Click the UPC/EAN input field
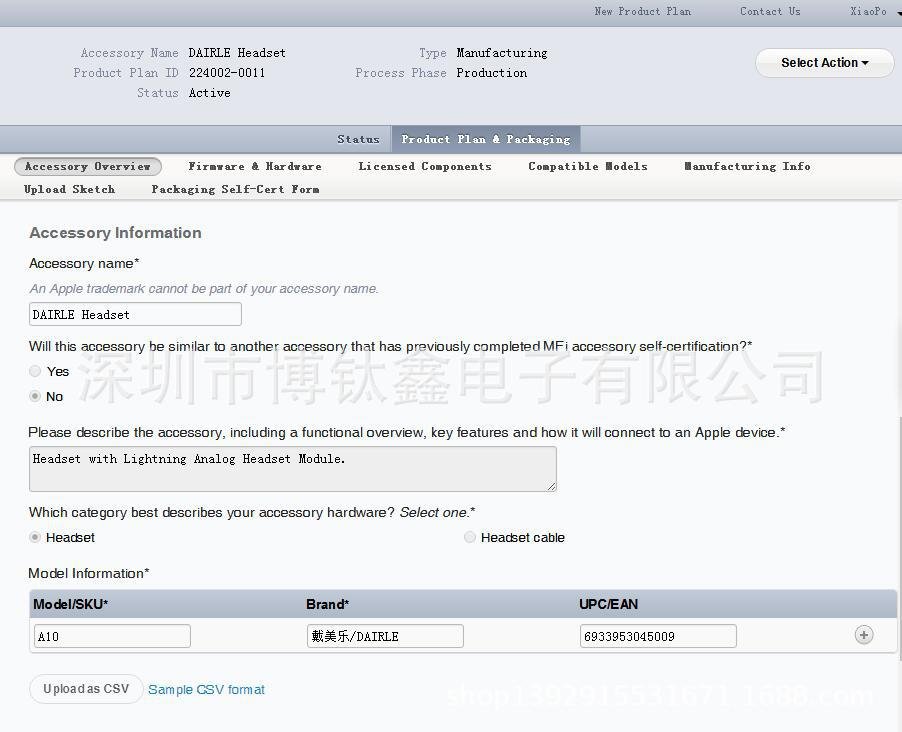Viewport: 902px width, 732px height. click(x=658, y=636)
